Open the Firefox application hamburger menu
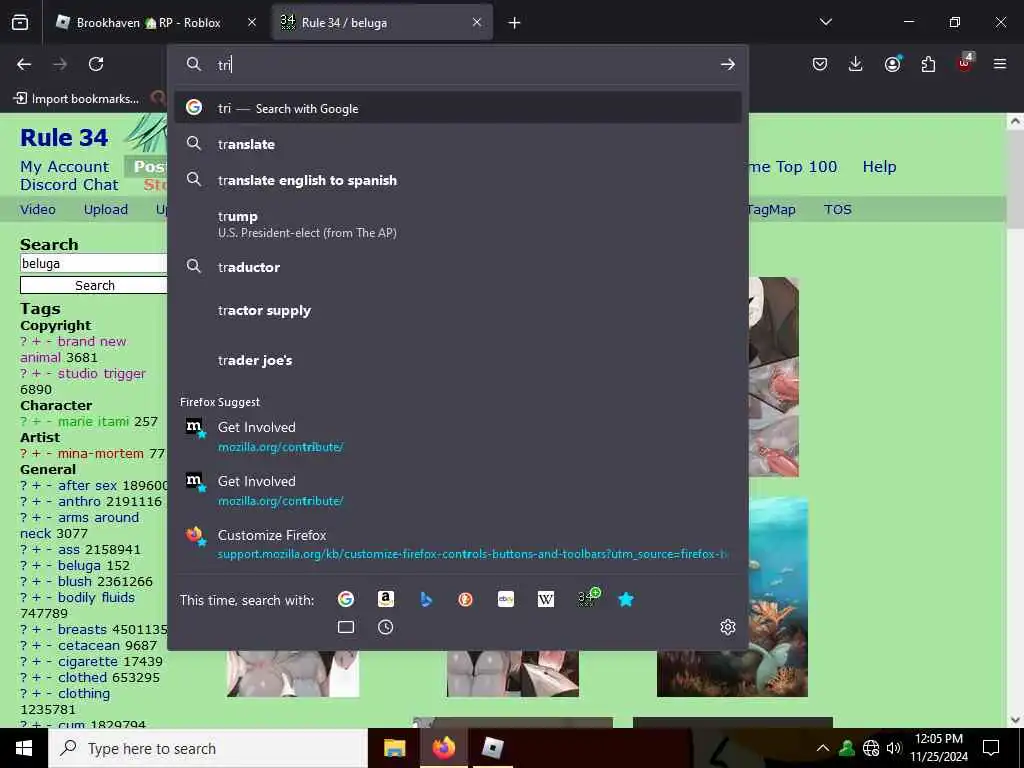 [x=1000, y=64]
